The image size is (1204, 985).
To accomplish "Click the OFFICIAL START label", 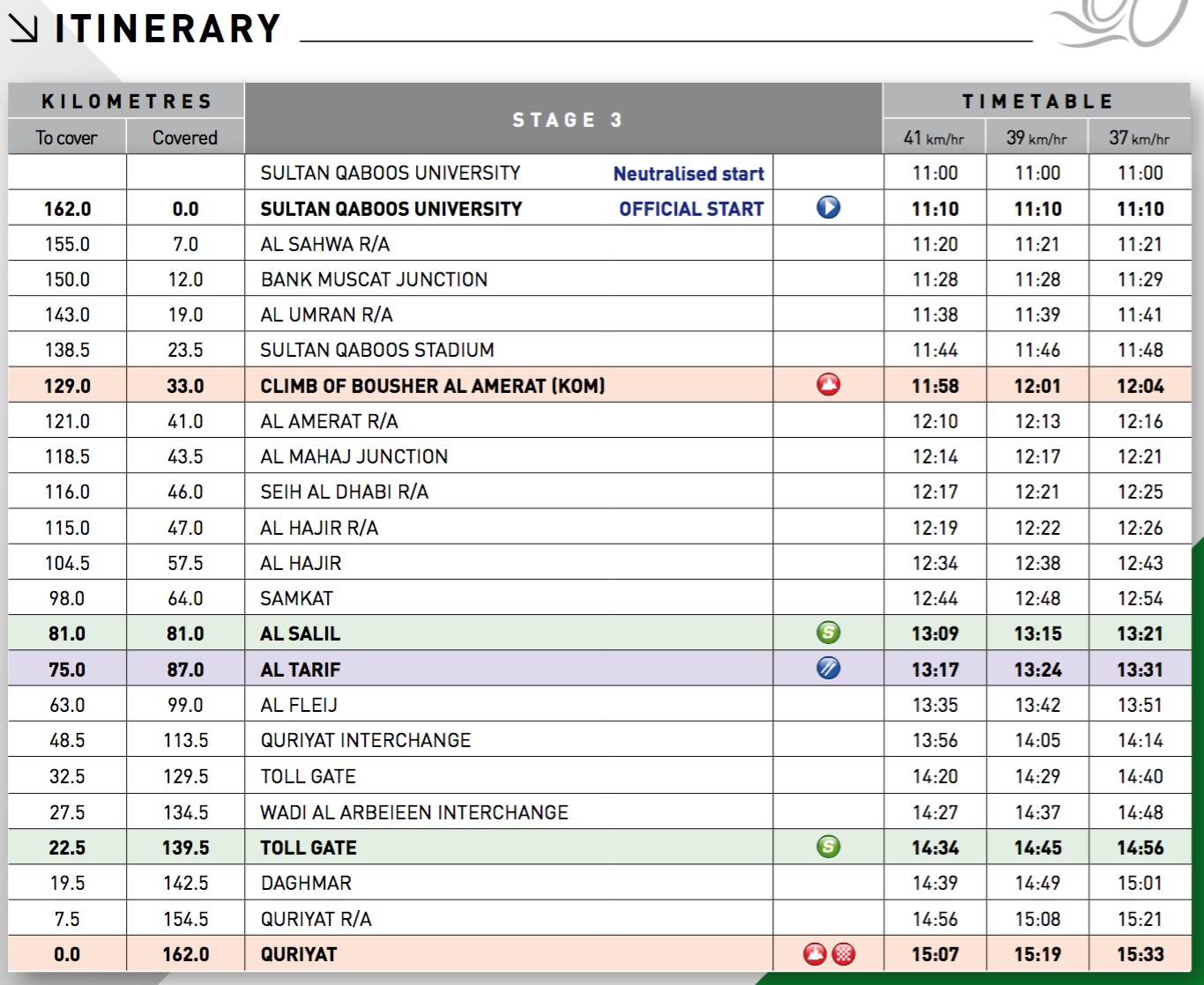I will (x=691, y=209).
